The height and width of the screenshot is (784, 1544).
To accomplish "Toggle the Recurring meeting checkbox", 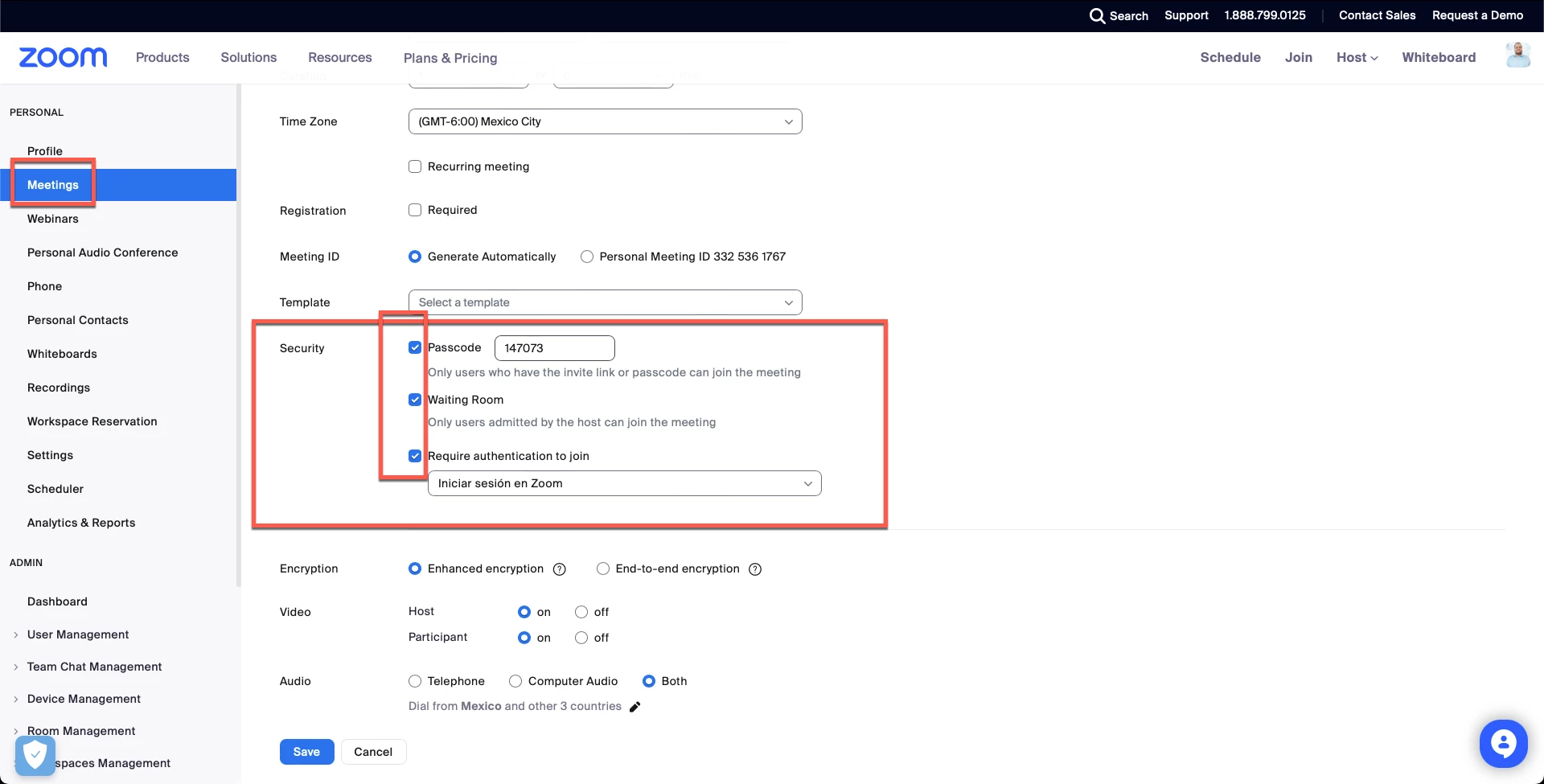I will [415, 166].
